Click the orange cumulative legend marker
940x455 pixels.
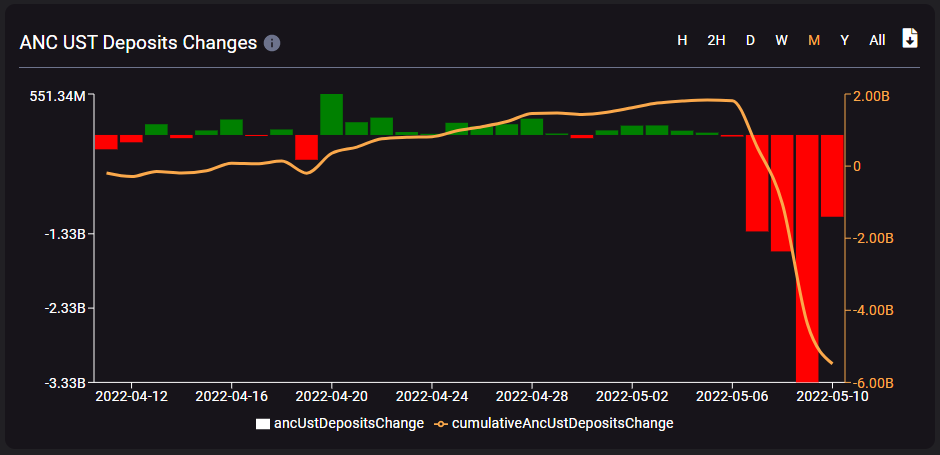coord(441,424)
